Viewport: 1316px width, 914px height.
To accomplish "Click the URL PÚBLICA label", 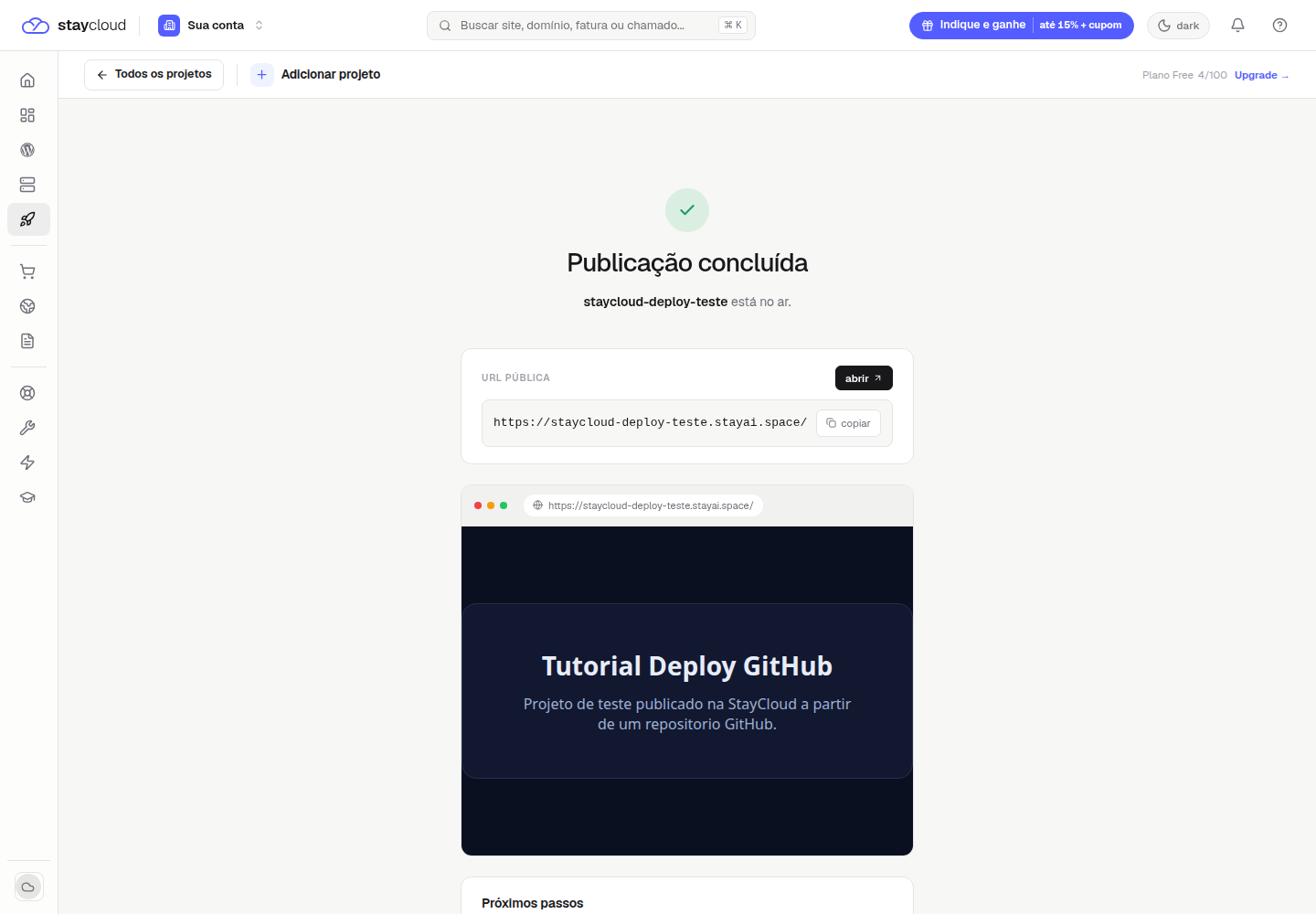I will pos(515,377).
